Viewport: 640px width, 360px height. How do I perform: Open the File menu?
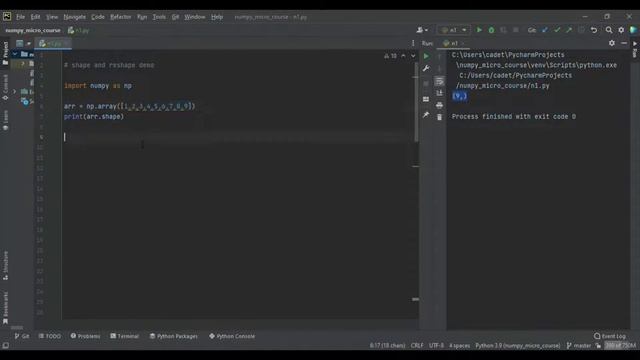pos(20,17)
